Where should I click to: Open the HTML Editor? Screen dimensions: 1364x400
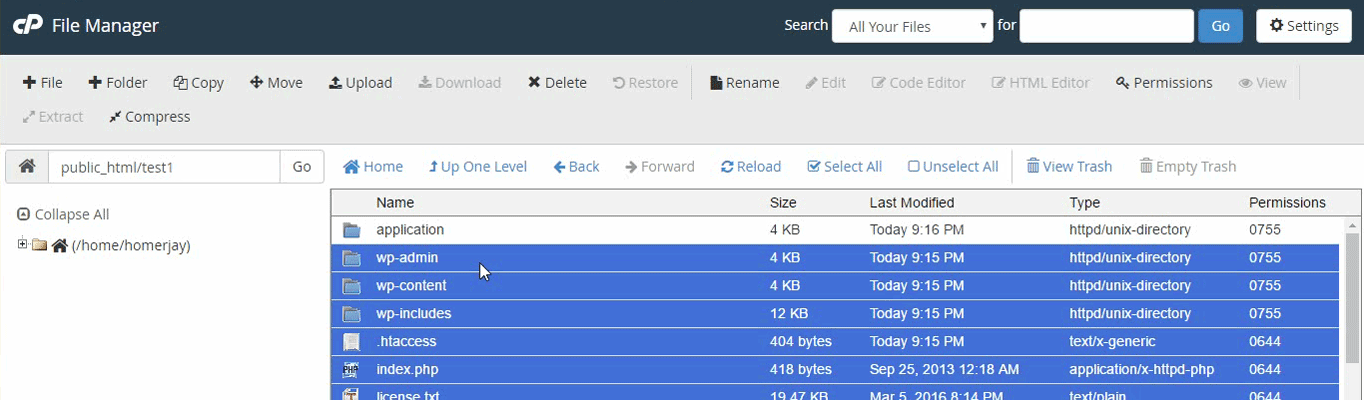point(1041,83)
